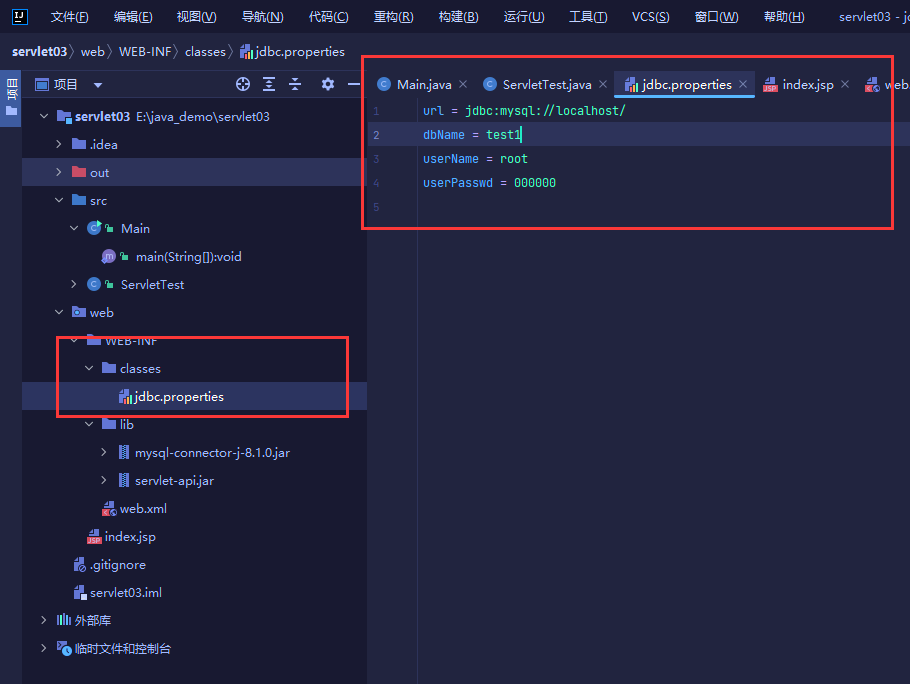Hide the project panel with minus icon

click(x=353, y=84)
